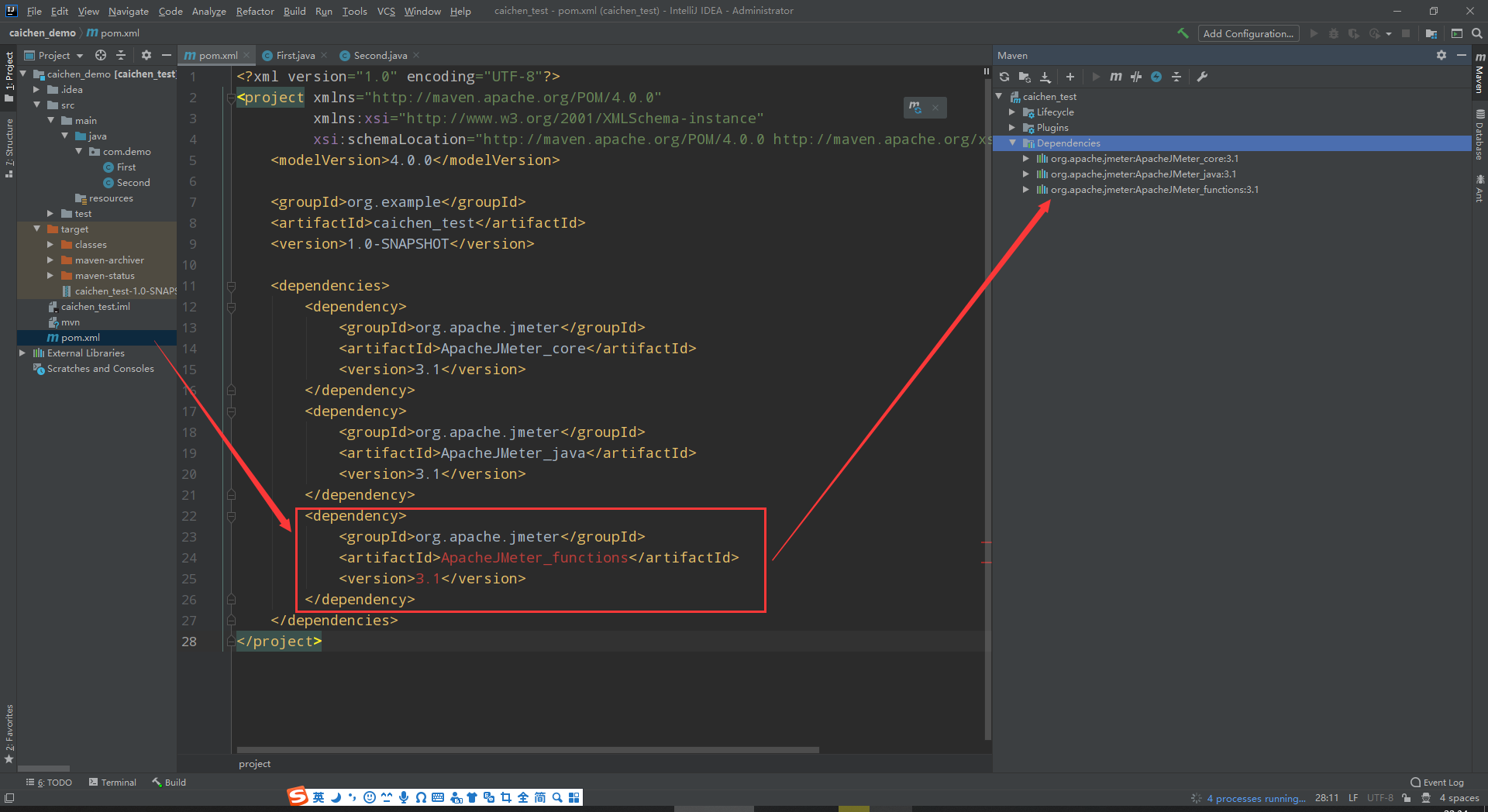The height and width of the screenshot is (812, 1488).
Task: Change line separator LF in status bar
Action: [x=1352, y=798]
